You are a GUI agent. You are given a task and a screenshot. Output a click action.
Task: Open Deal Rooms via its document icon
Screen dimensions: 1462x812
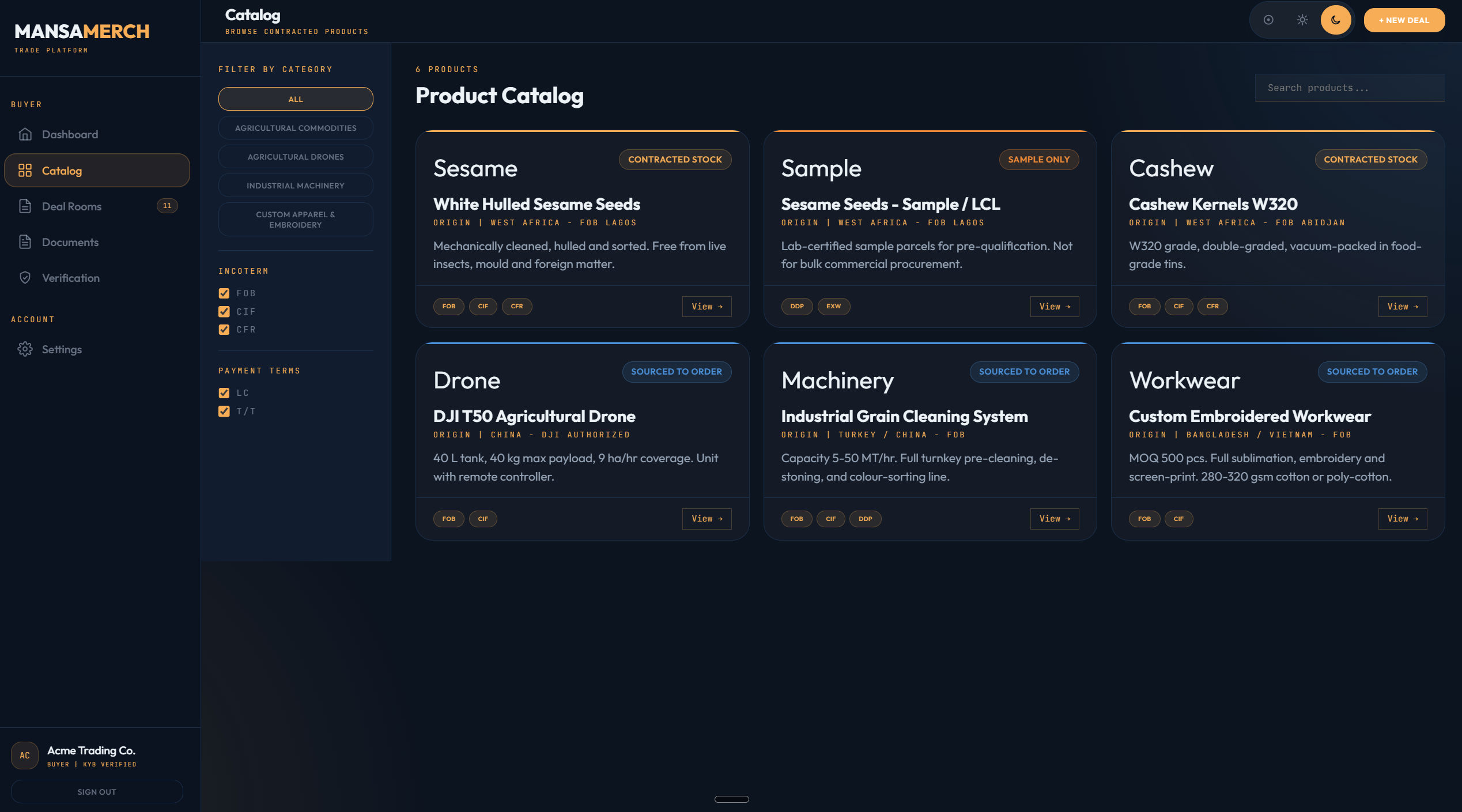[x=25, y=206]
